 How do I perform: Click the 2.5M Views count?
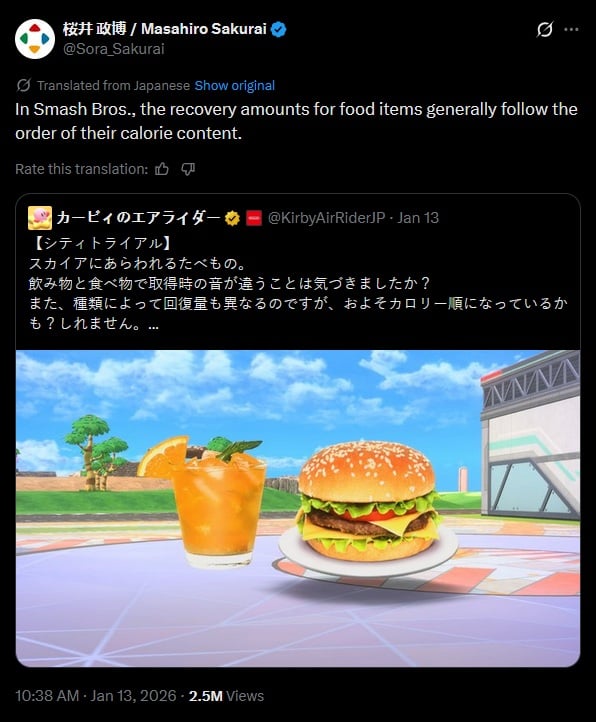pos(226,696)
